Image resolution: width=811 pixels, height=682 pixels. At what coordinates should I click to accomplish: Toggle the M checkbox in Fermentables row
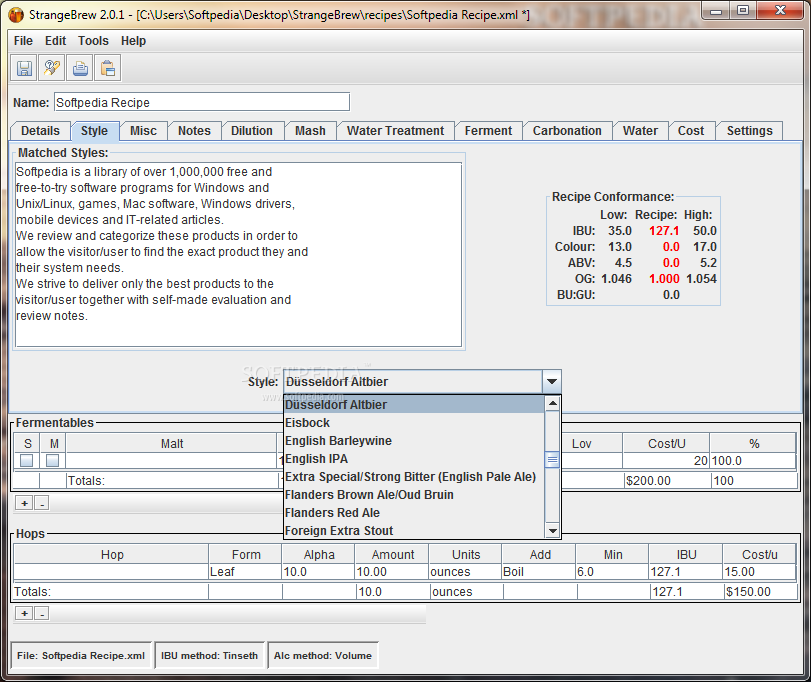tap(53, 460)
